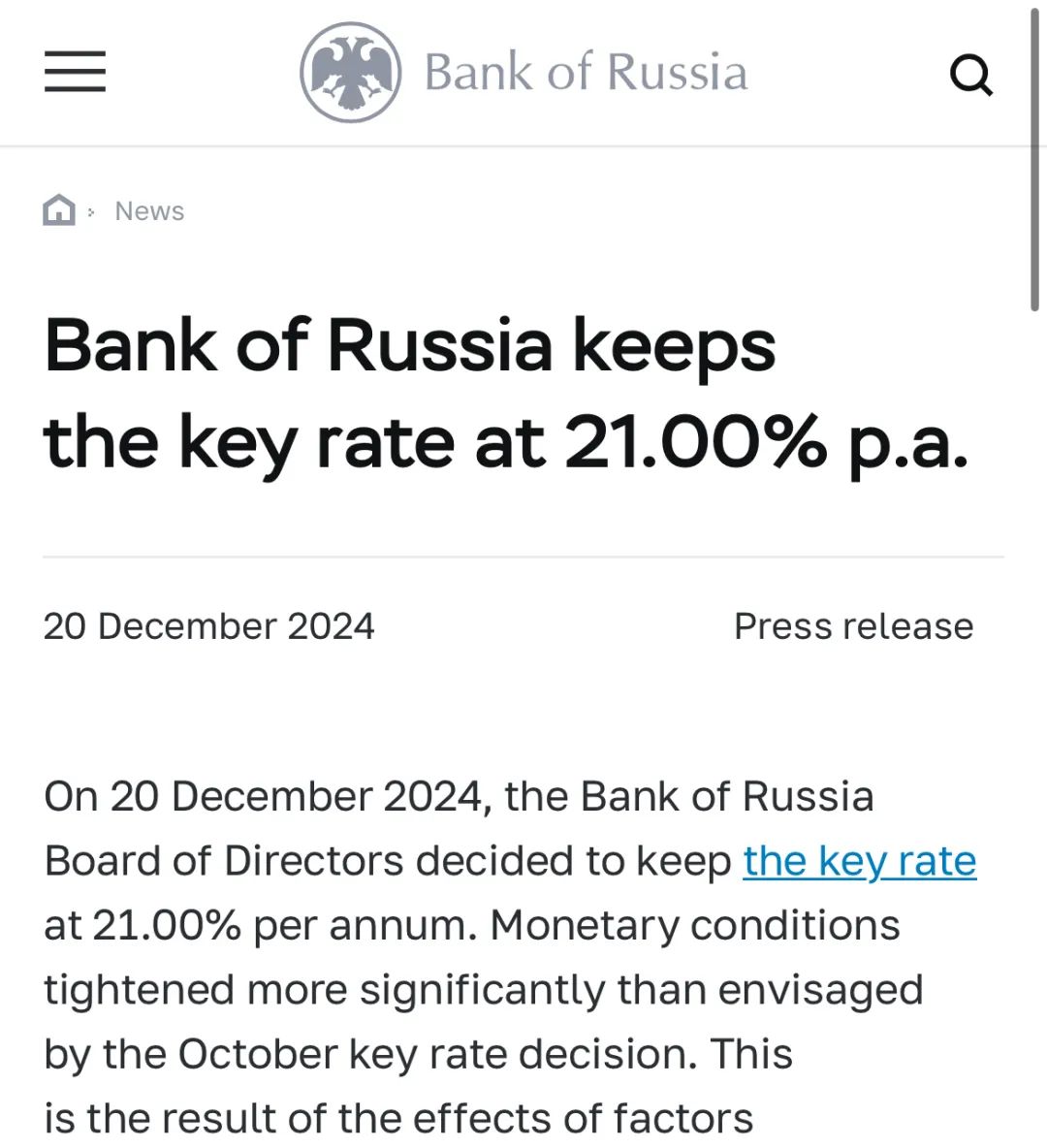This screenshot has height=1148, width=1047.
Task: Click 'October key rate decision' phrase
Action: [x=436, y=1054]
